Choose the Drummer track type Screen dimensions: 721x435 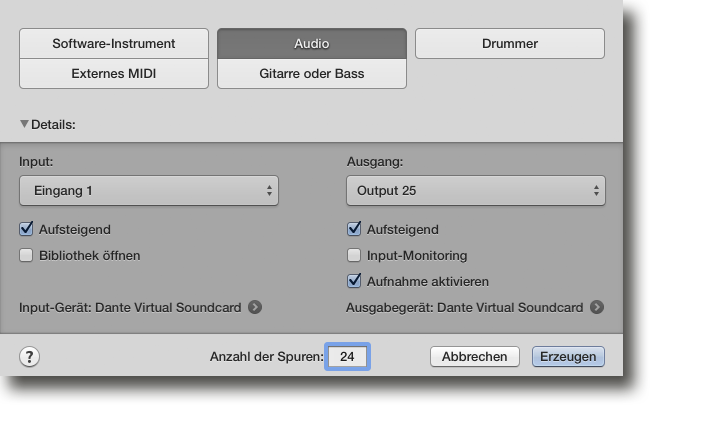pos(510,44)
